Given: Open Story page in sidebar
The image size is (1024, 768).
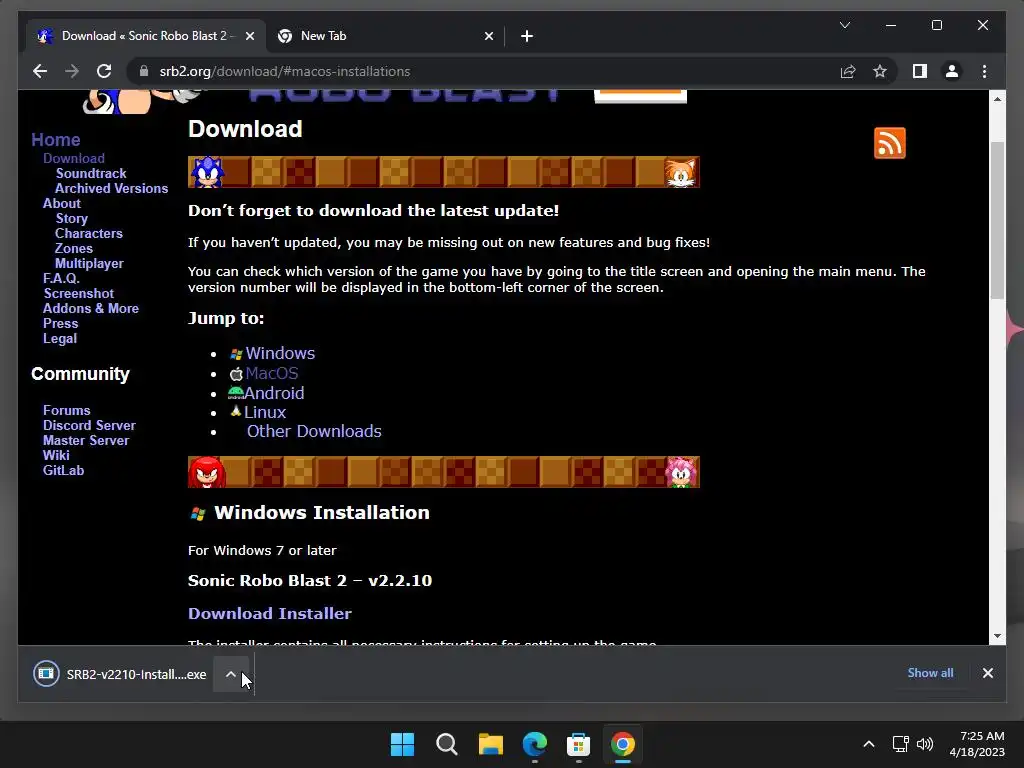Looking at the screenshot, I should point(71,218).
